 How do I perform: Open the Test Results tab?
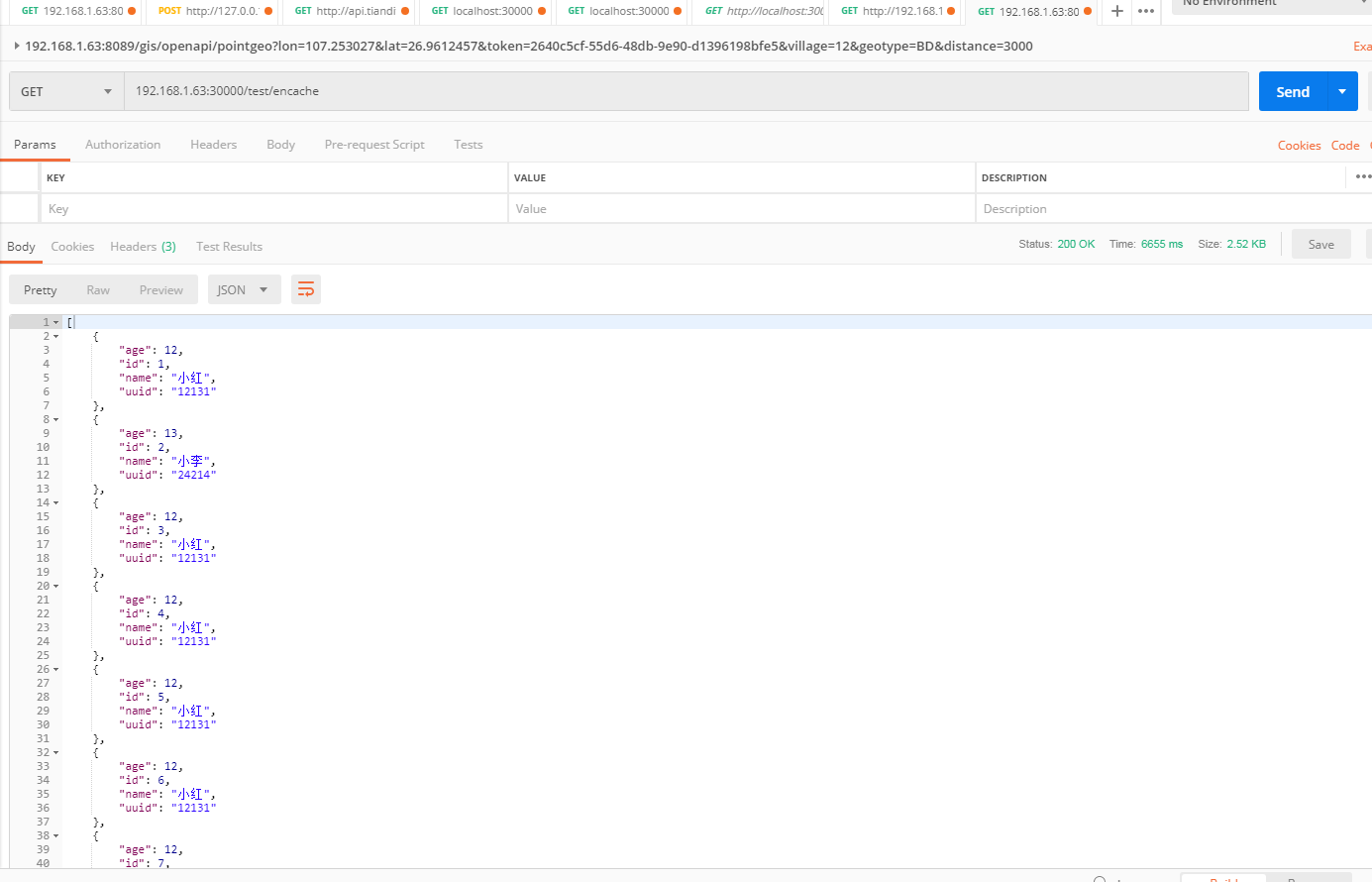(229, 246)
